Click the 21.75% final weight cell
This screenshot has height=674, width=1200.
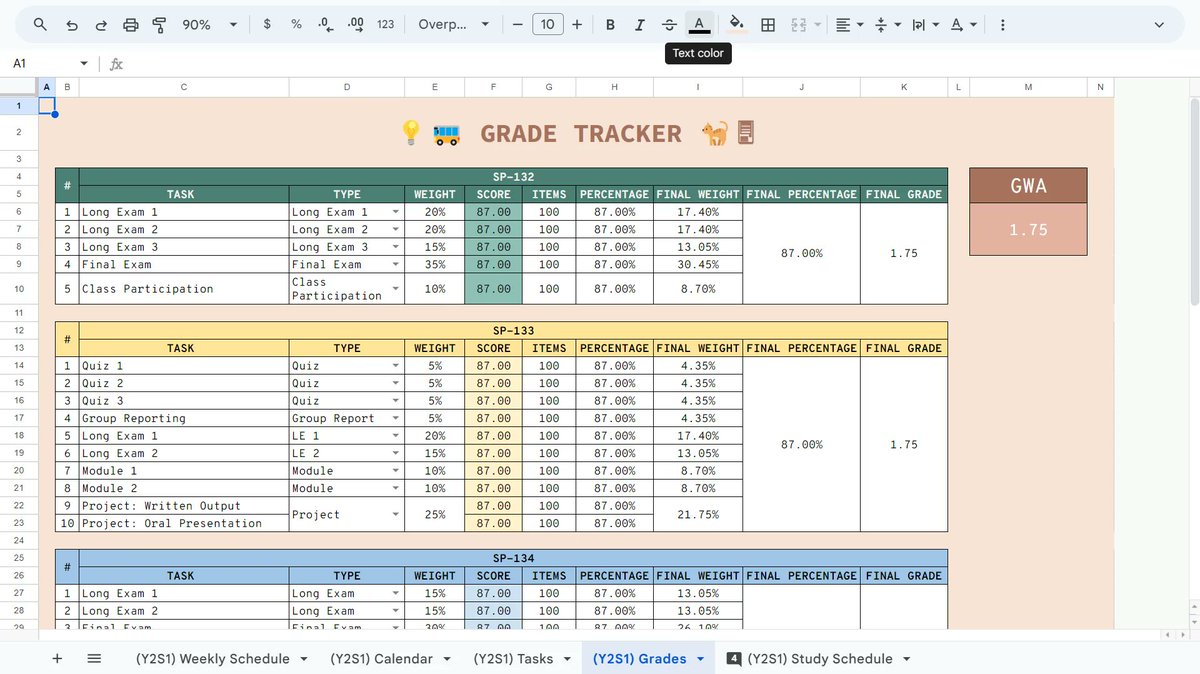[x=698, y=514]
